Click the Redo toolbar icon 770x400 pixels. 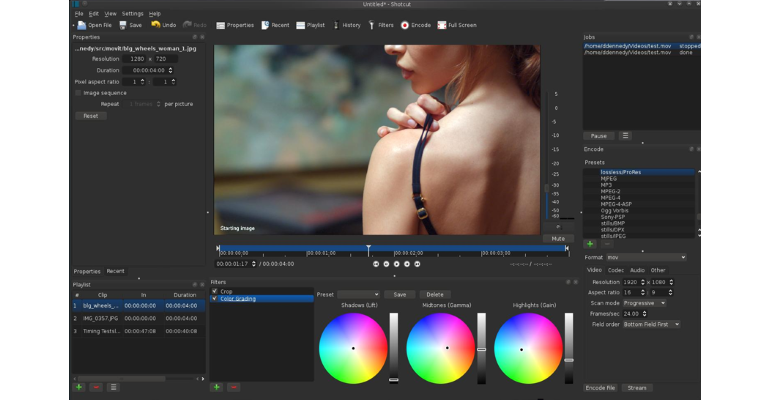(187, 25)
